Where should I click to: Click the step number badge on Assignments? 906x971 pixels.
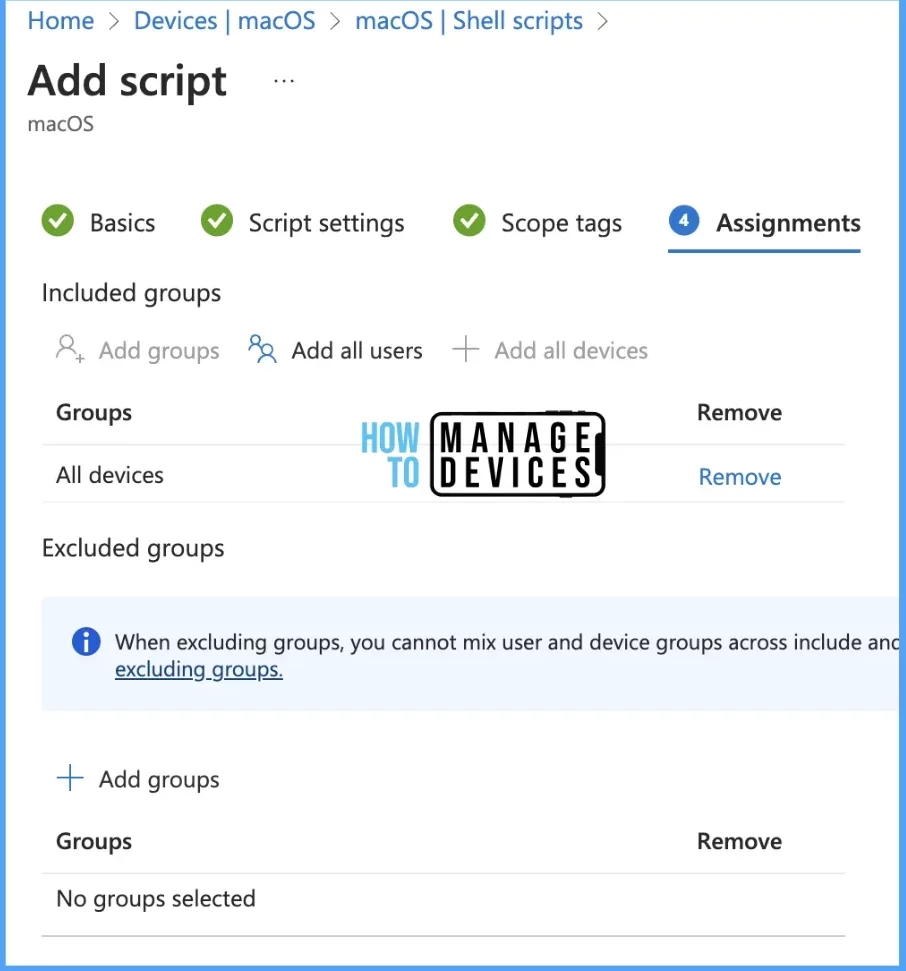(x=684, y=222)
